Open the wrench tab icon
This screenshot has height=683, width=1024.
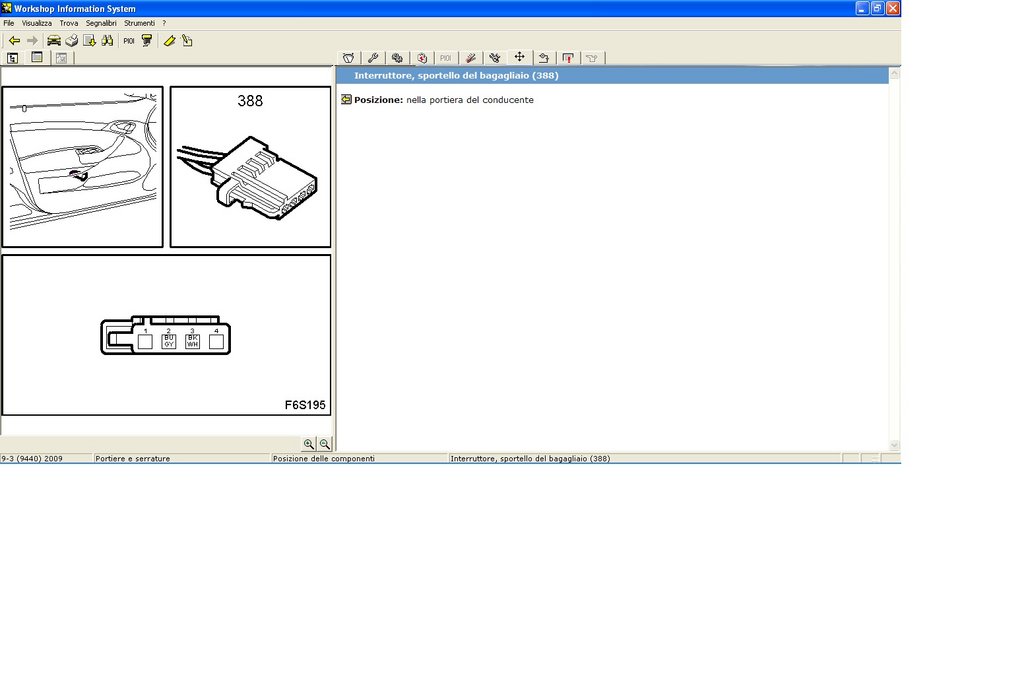click(x=373, y=58)
